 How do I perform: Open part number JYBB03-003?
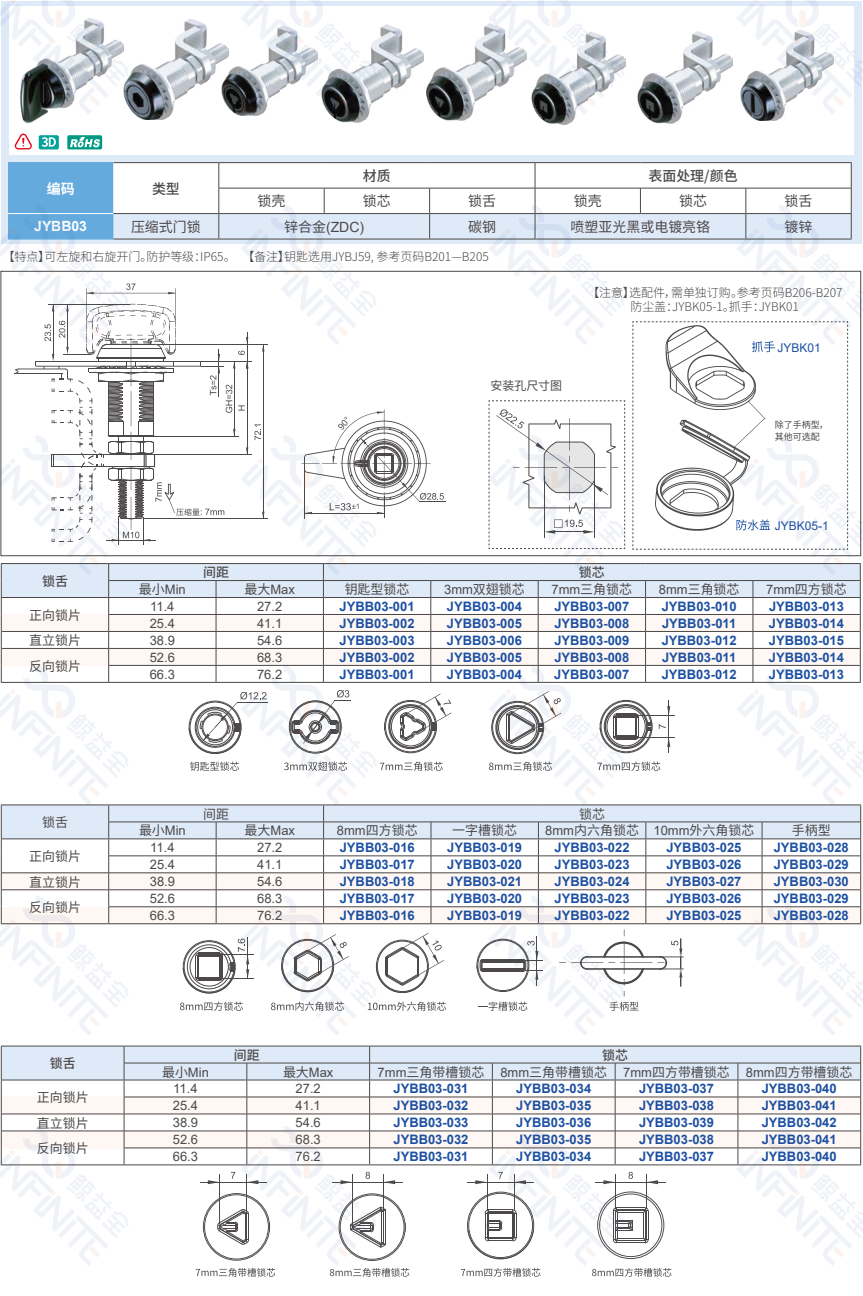click(376, 641)
